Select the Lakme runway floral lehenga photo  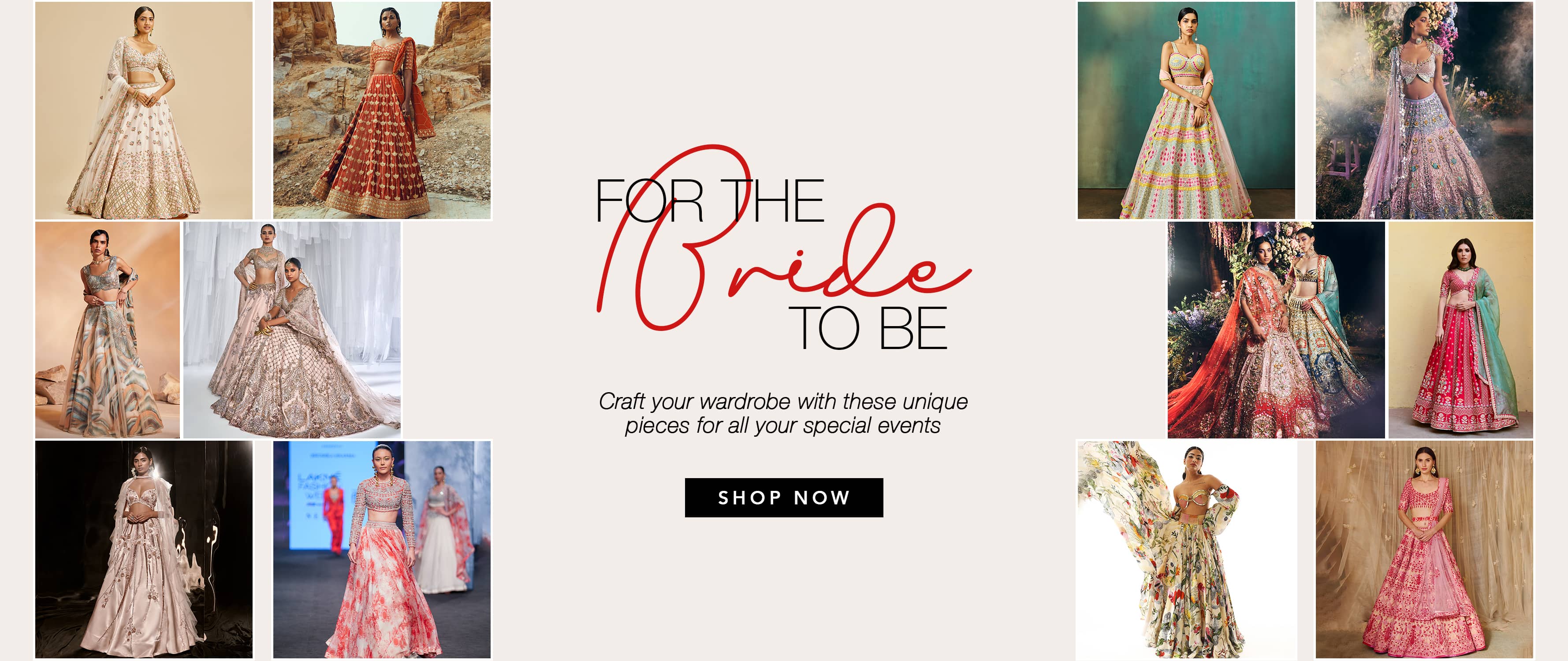pos(382,550)
